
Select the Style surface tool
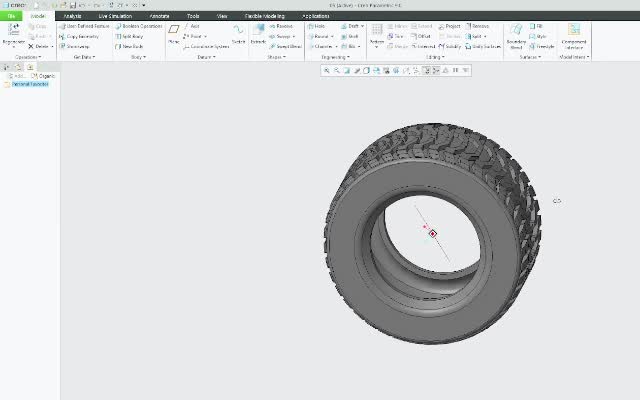pyautogui.click(x=538, y=36)
